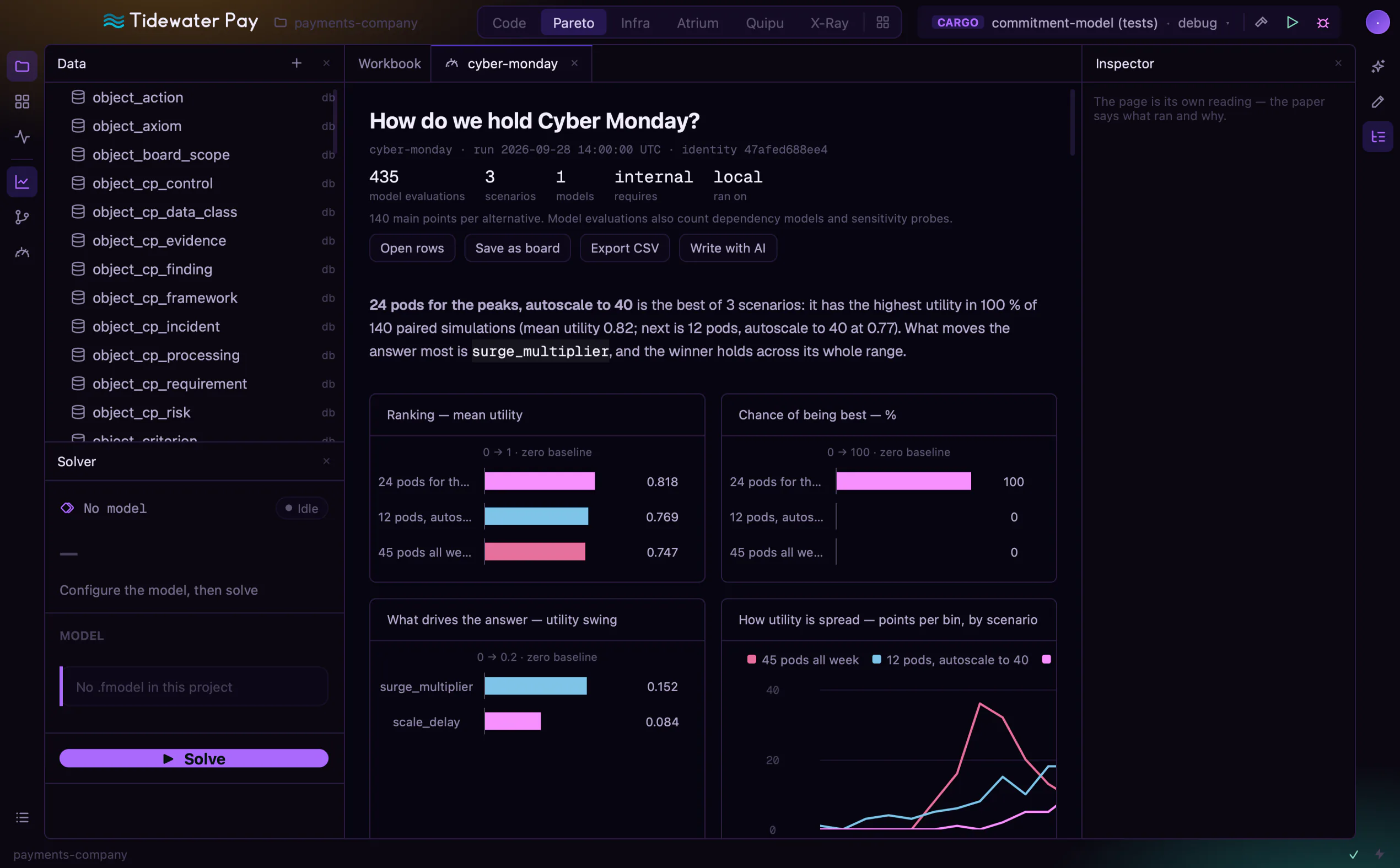Switch to the Infra tab

(x=636, y=23)
